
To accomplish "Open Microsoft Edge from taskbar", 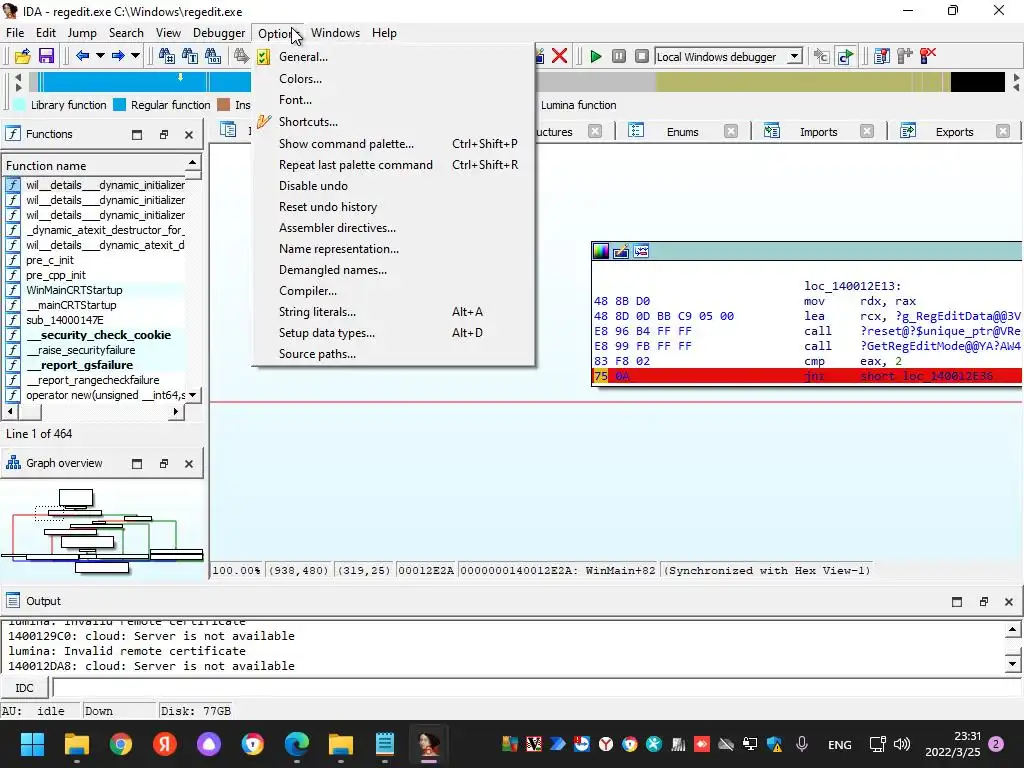I will tap(296, 744).
